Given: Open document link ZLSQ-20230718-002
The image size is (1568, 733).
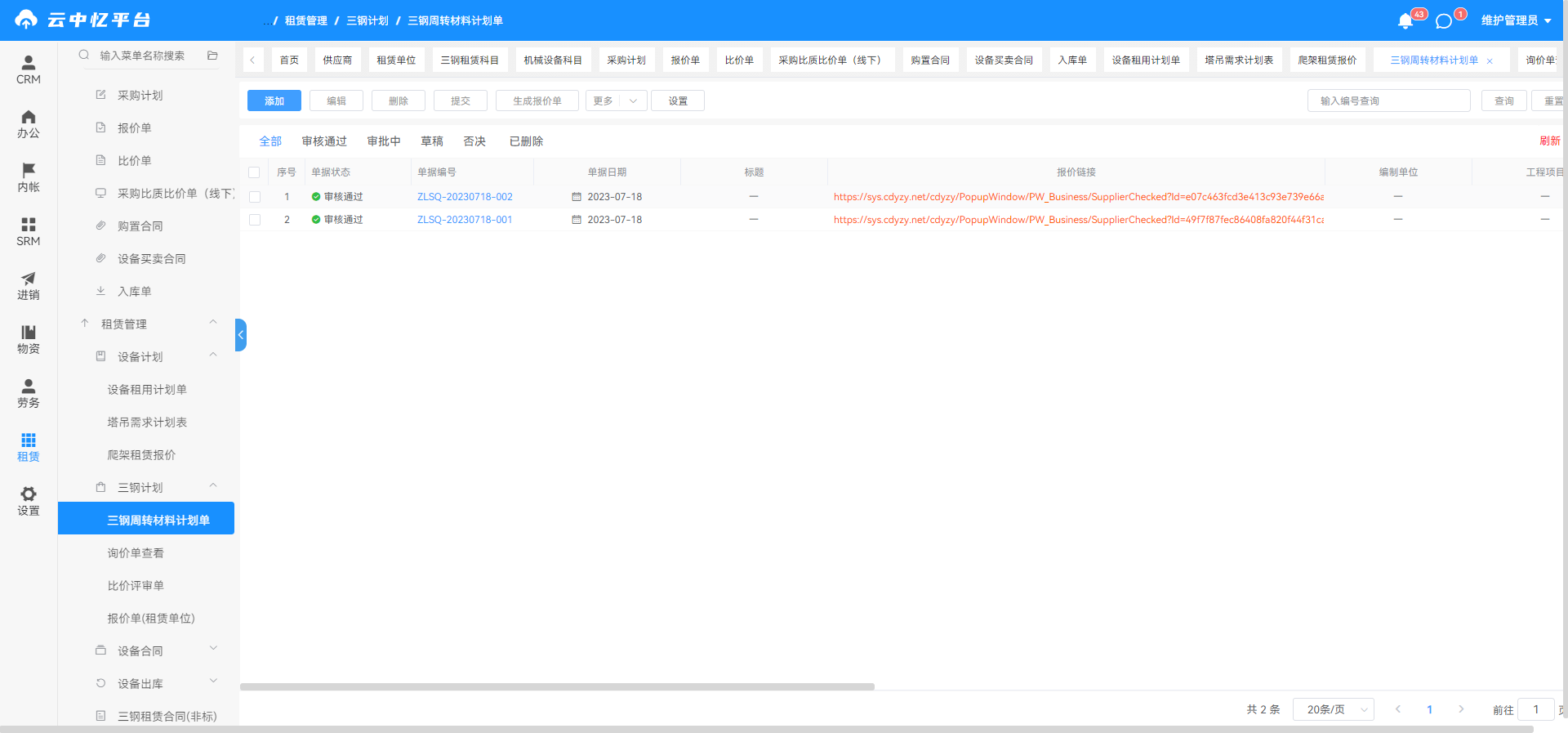Looking at the screenshot, I should click(x=465, y=197).
